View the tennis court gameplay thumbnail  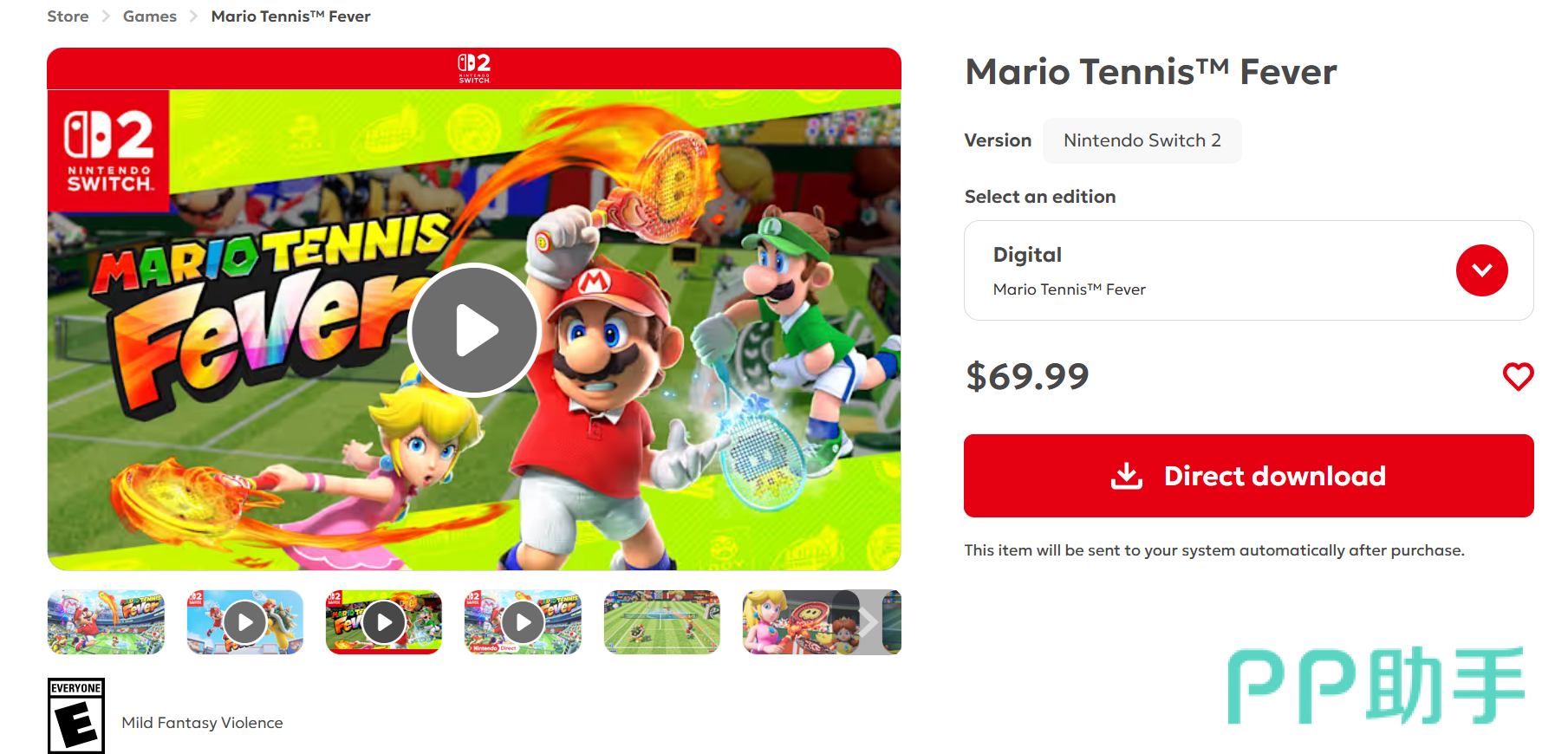coord(662,622)
